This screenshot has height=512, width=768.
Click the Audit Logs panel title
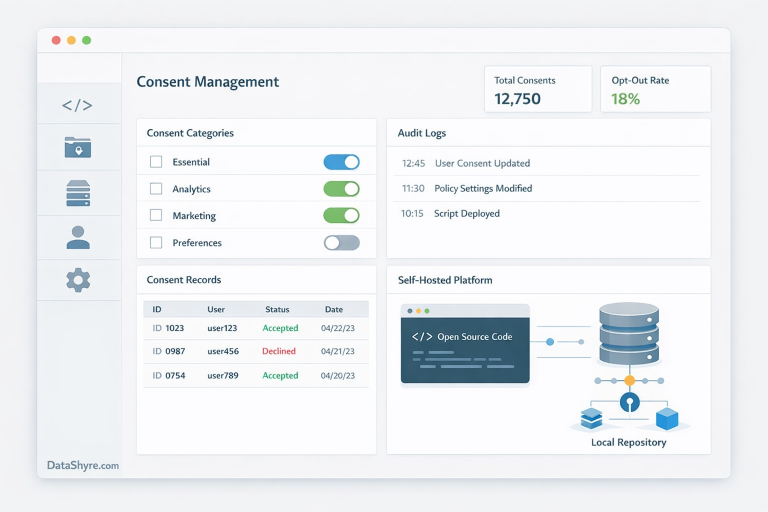pyautogui.click(x=422, y=133)
